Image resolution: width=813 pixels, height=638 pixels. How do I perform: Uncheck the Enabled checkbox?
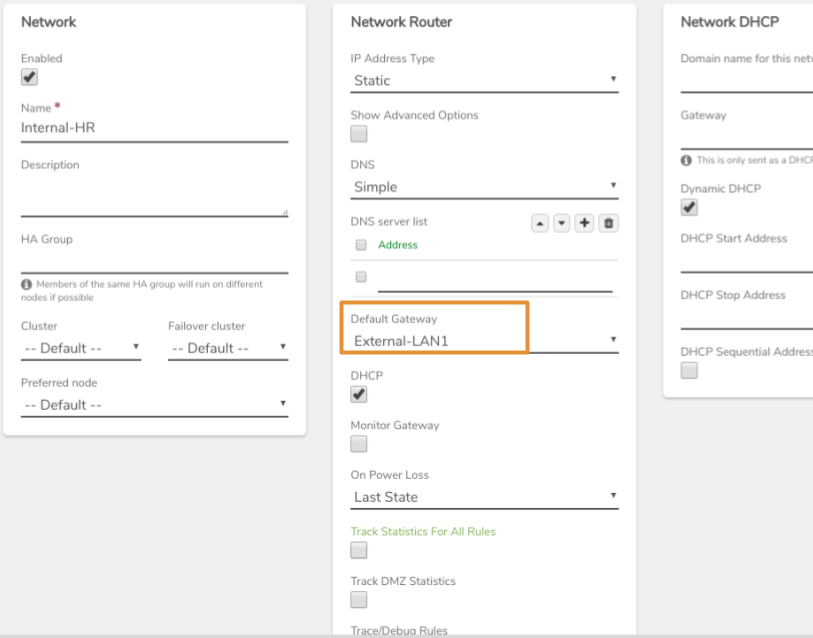pyautogui.click(x=29, y=77)
